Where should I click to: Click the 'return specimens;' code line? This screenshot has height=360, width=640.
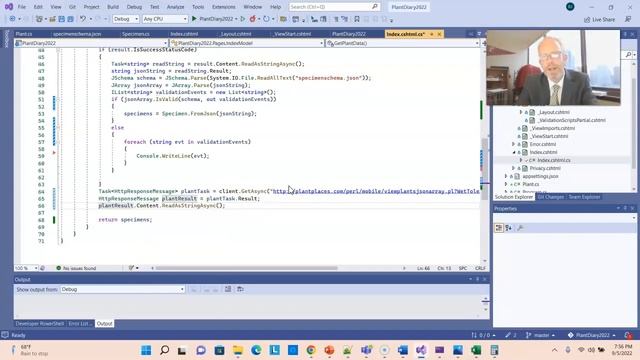[125, 220]
